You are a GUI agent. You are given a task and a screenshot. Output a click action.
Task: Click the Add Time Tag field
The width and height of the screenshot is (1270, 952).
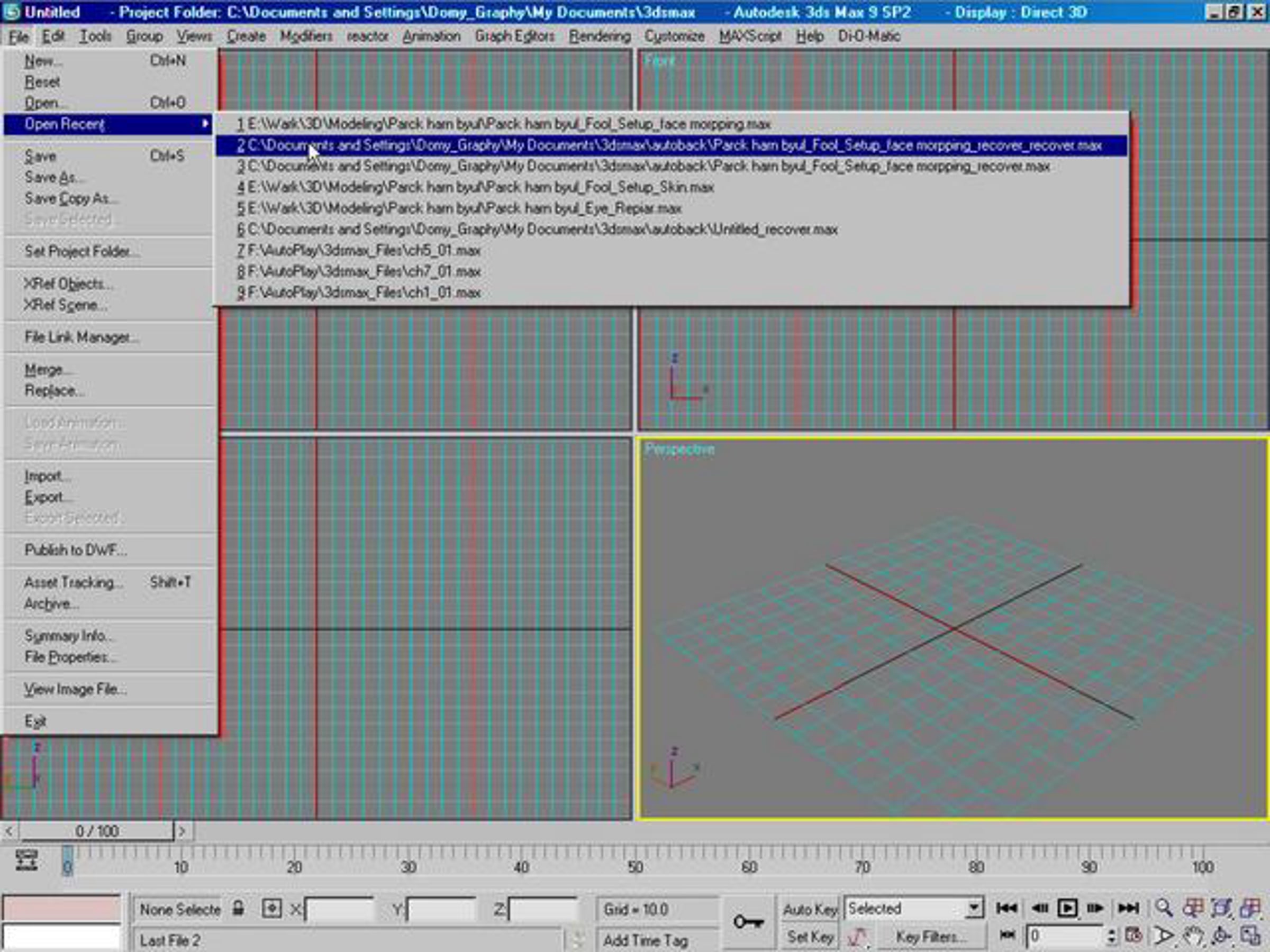click(x=657, y=940)
